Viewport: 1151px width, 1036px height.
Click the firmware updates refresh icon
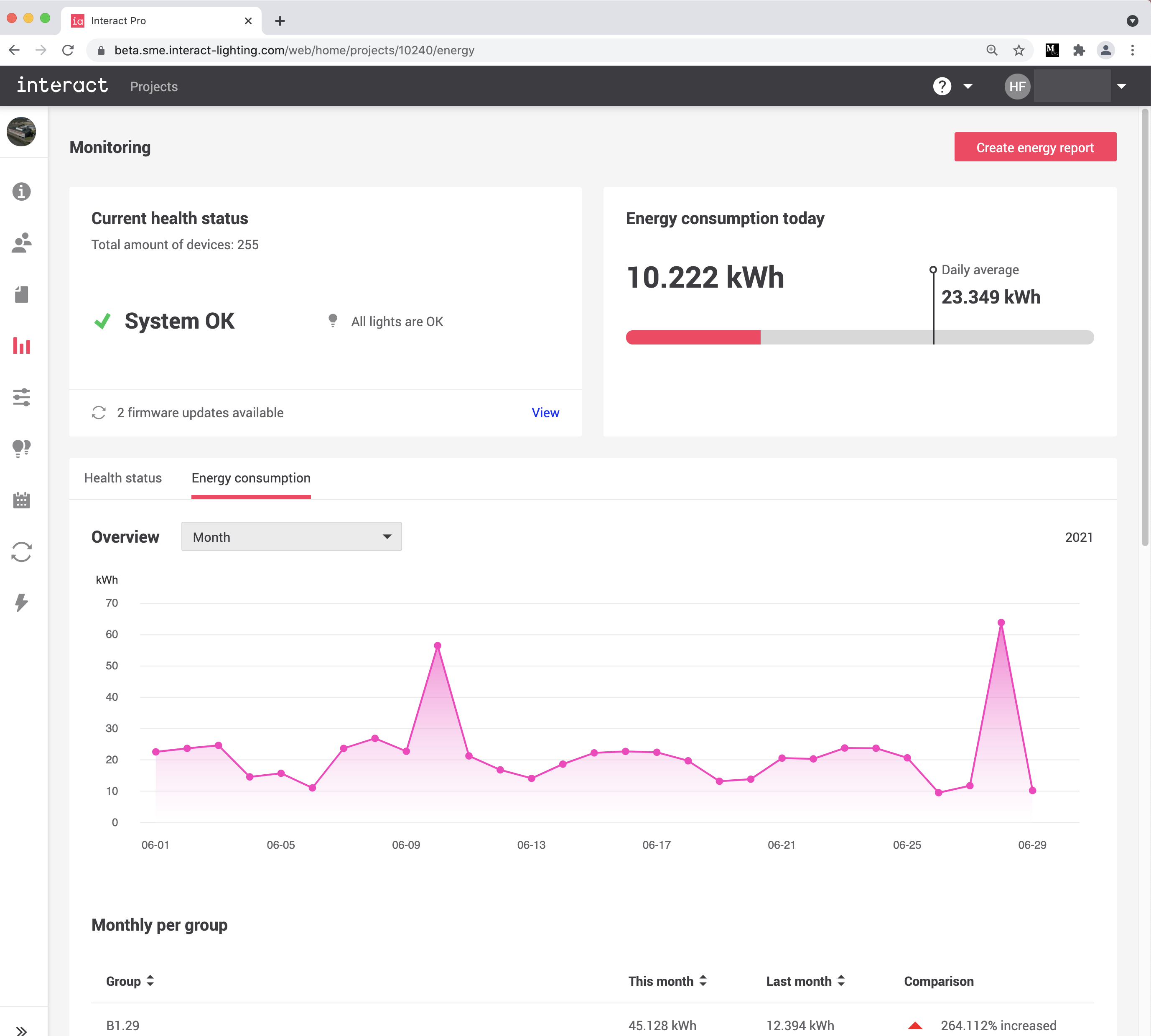click(99, 413)
